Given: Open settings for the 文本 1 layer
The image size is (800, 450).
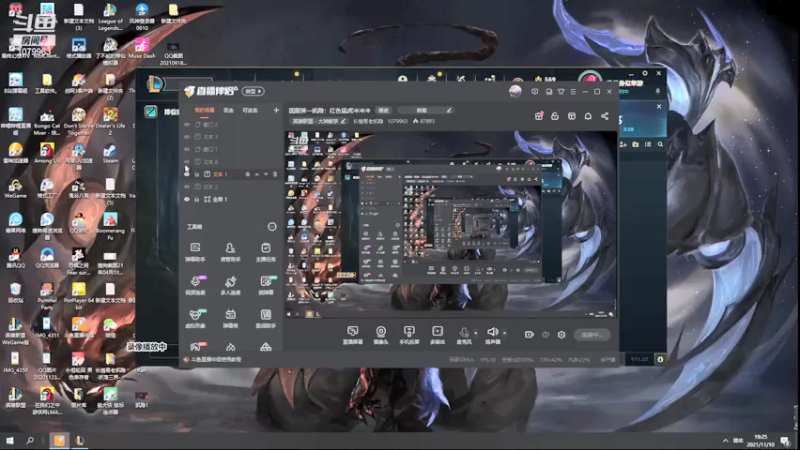Looking at the screenshot, I should [x=247, y=174].
